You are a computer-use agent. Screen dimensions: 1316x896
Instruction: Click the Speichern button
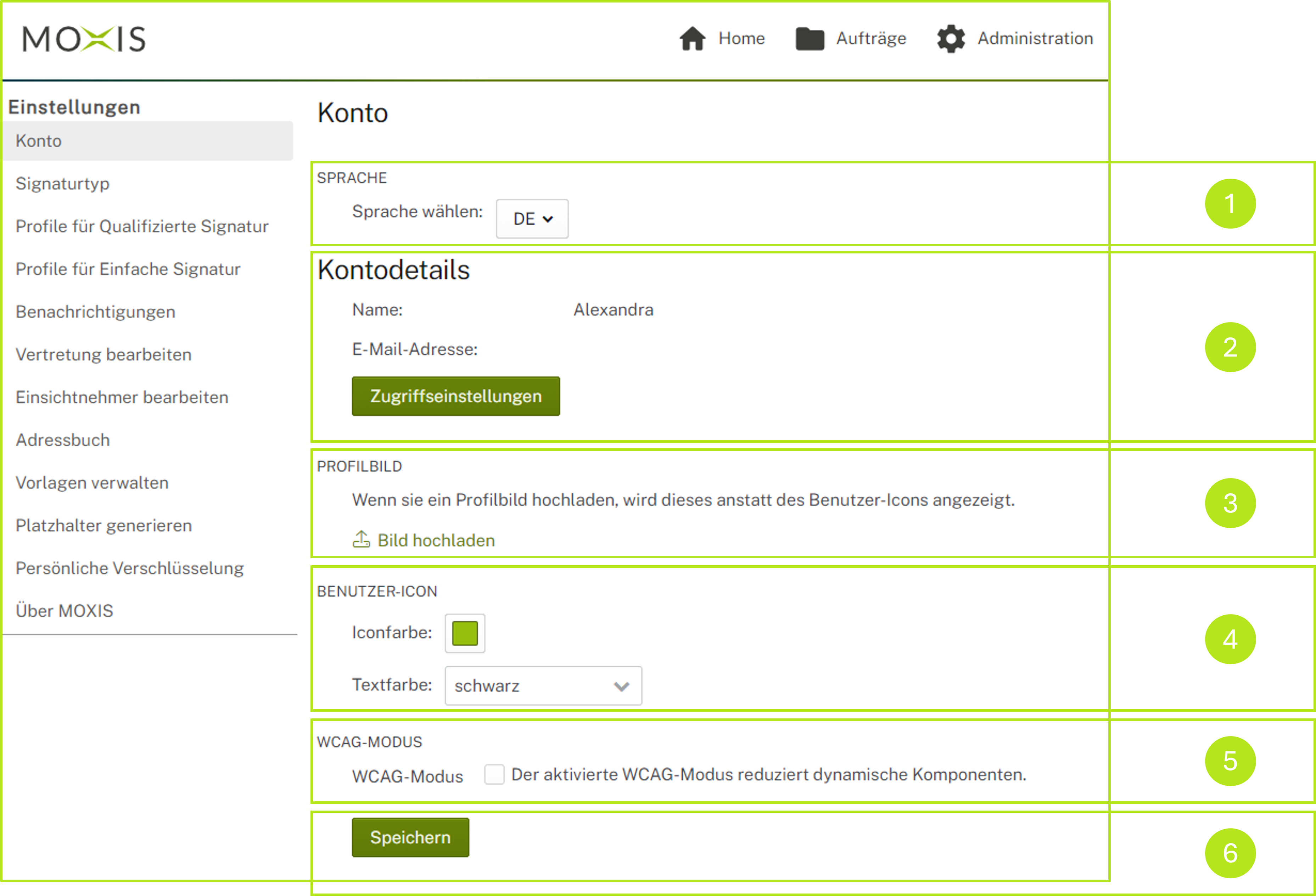pyautogui.click(x=410, y=837)
